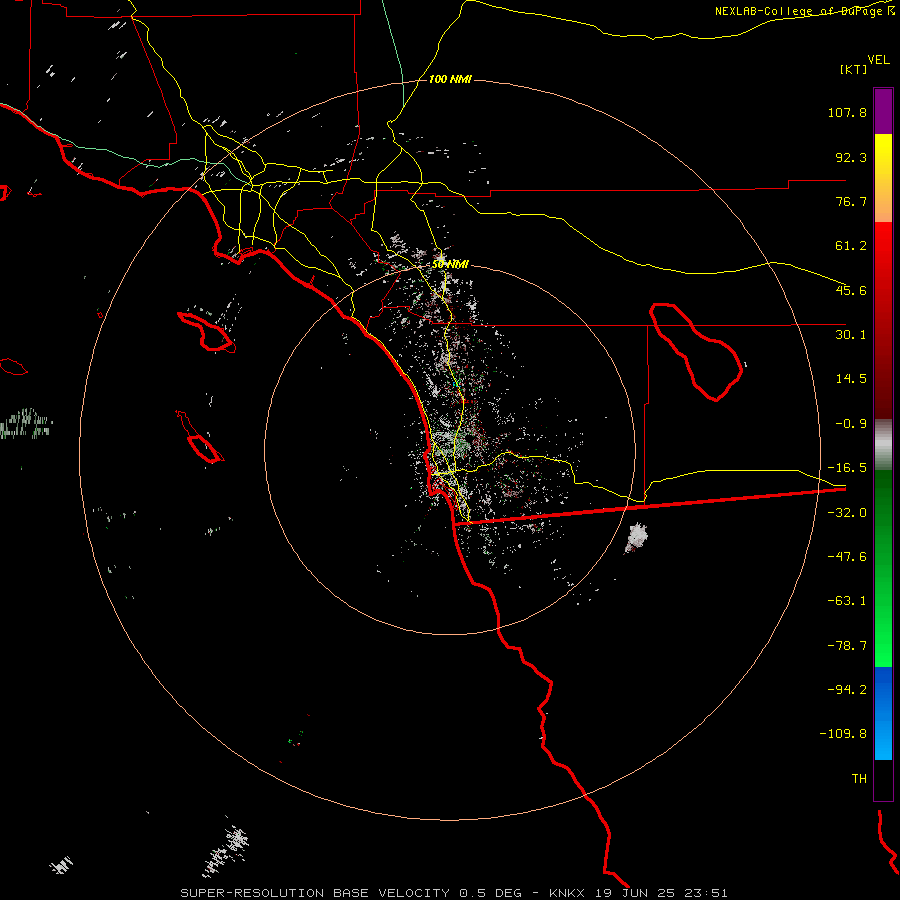Click the TH threshold label
Viewport: 900px width, 900px height.
click(x=859, y=778)
